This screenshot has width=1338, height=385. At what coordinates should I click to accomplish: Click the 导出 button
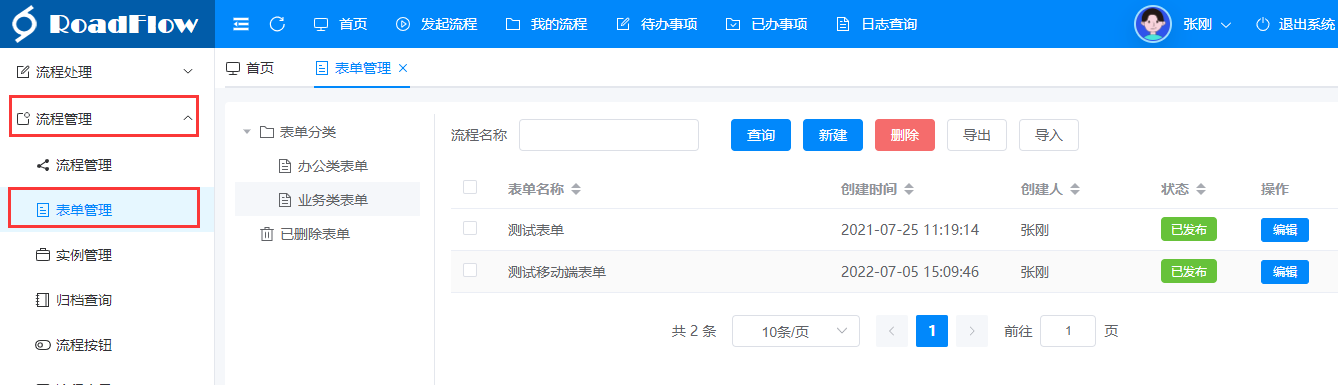(977, 135)
